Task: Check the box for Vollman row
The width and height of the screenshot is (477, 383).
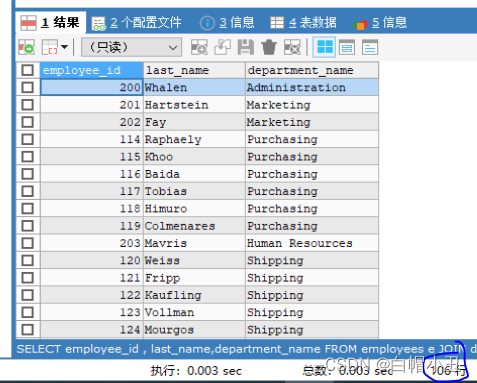Action: (27, 313)
